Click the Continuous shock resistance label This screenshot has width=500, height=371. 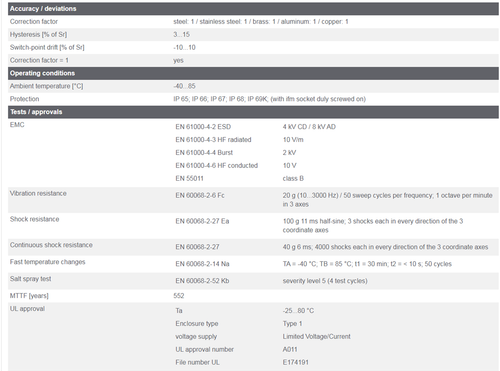point(51,245)
